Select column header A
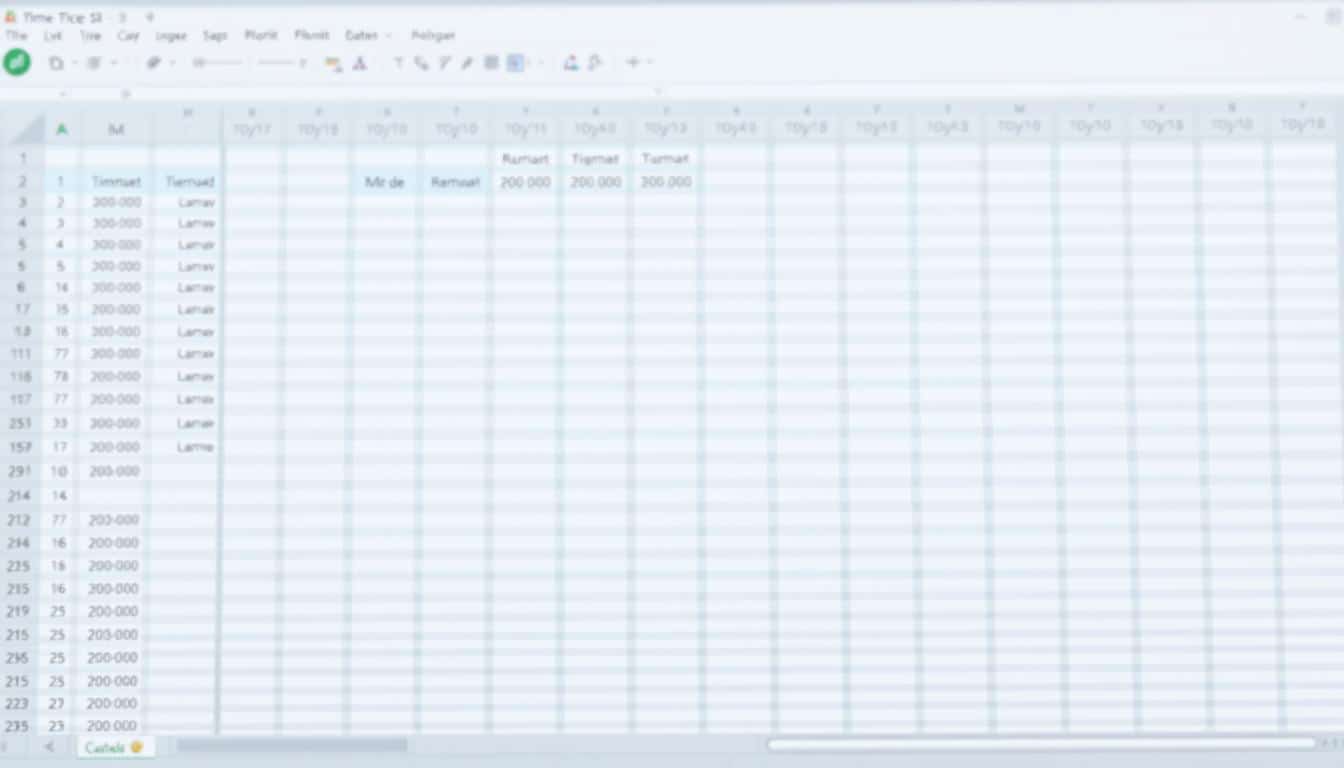This screenshot has height=768, width=1344. pos(62,128)
